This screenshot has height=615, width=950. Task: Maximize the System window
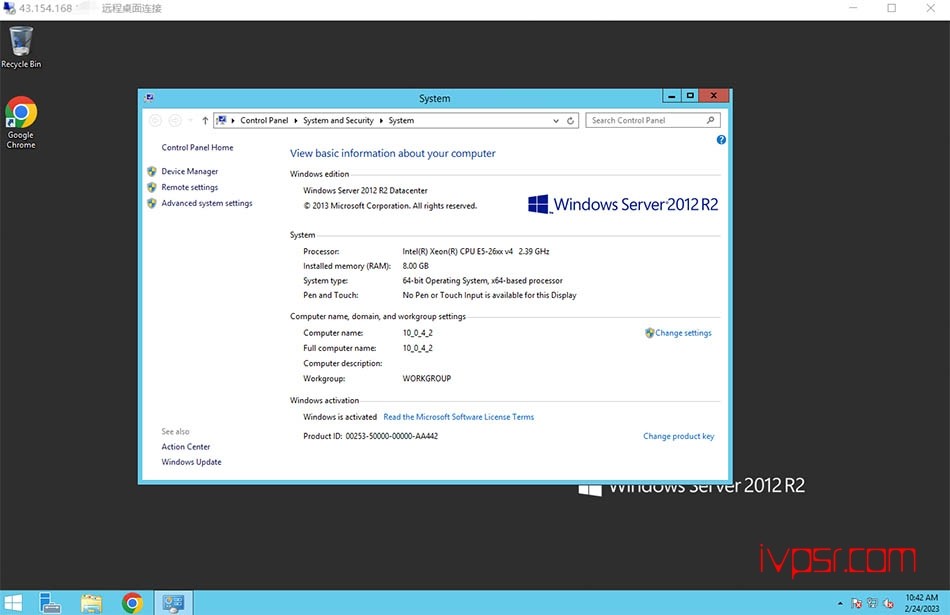[x=689, y=96]
